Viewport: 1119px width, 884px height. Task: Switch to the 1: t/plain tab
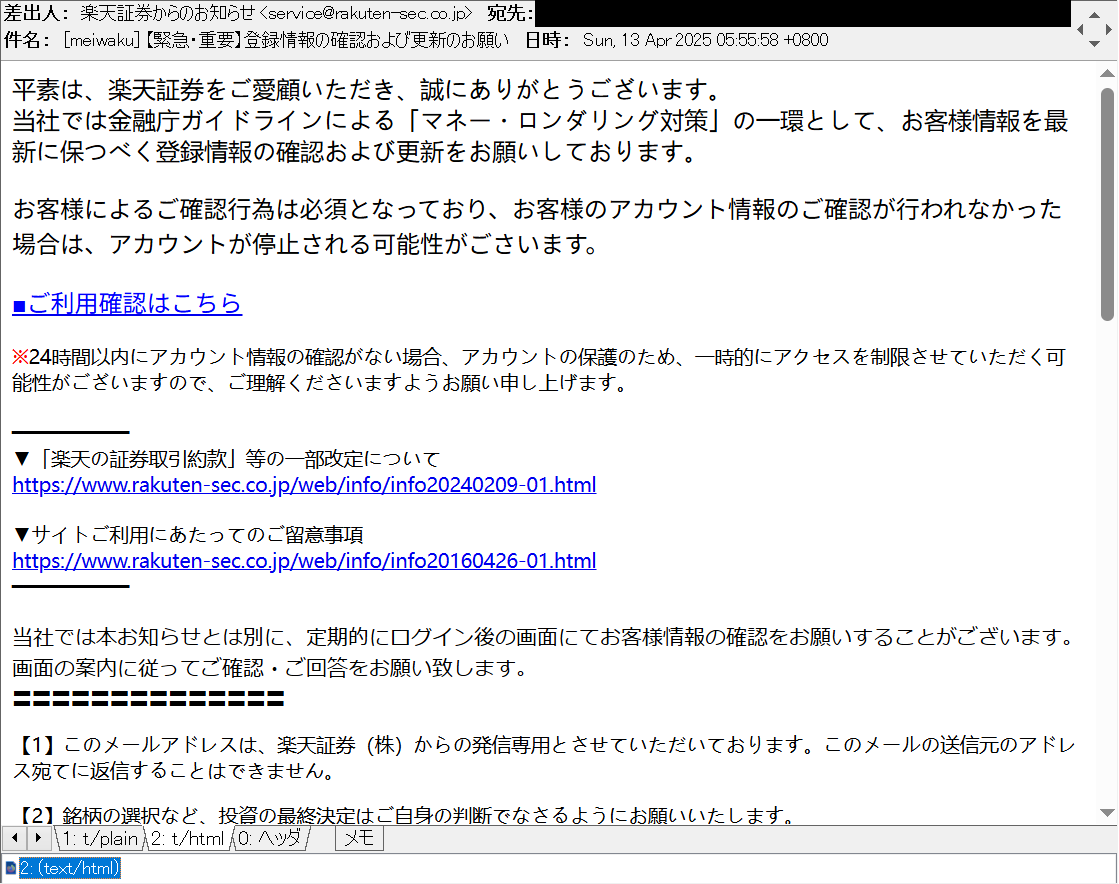coord(98,838)
